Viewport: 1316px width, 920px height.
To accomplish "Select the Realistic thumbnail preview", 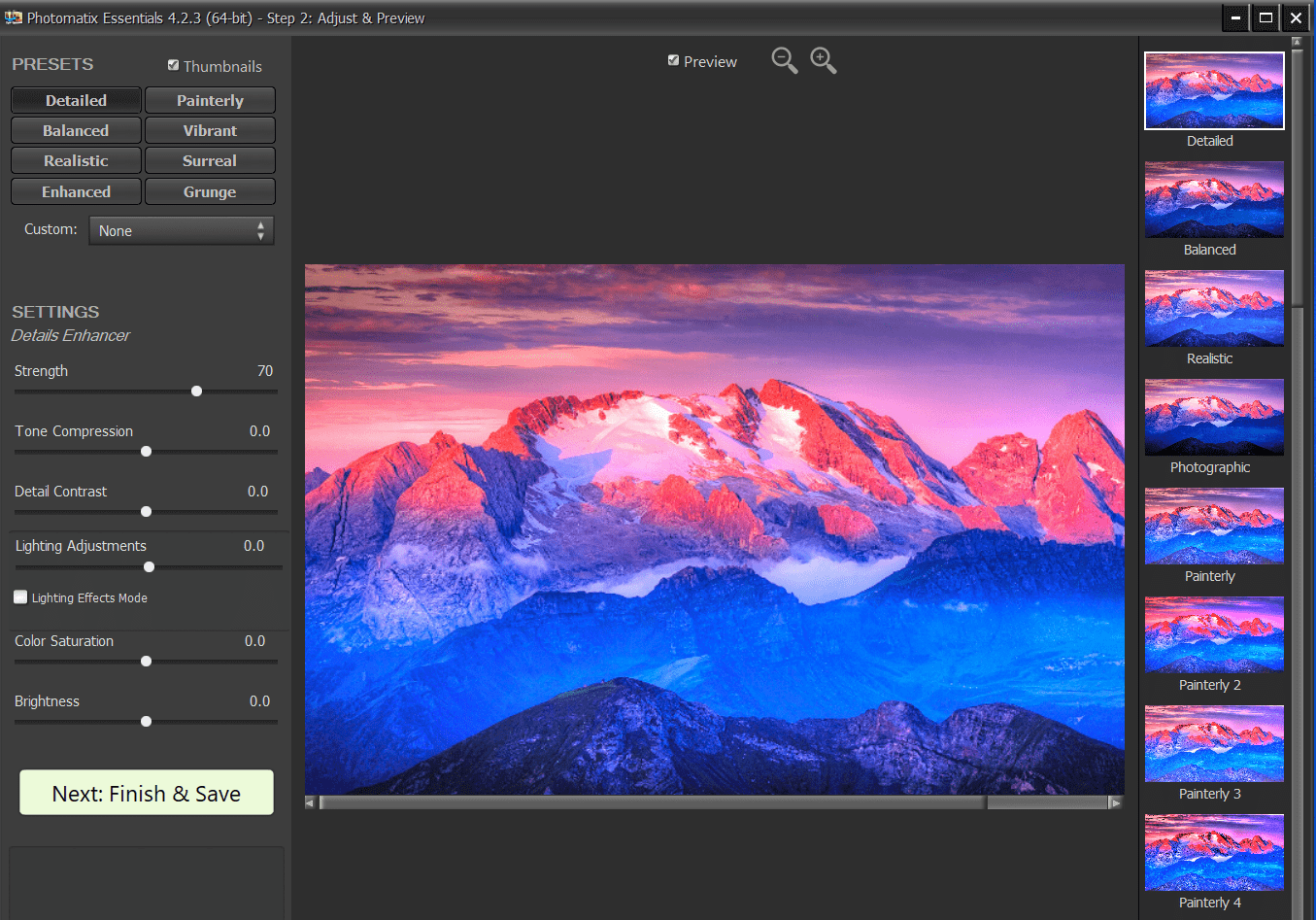I will pyautogui.click(x=1214, y=308).
